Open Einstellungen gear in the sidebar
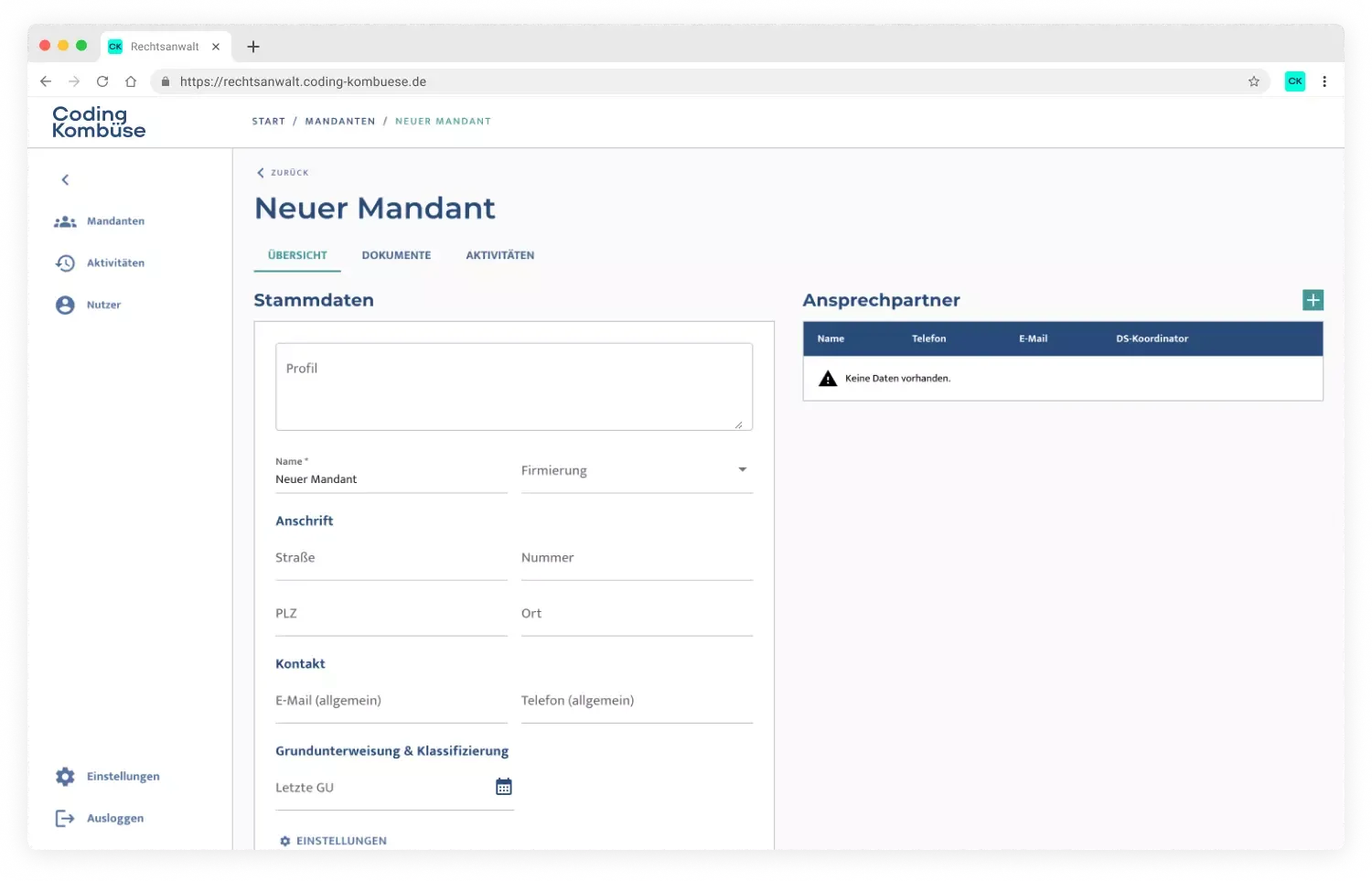The image size is (1372, 881). (65, 777)
